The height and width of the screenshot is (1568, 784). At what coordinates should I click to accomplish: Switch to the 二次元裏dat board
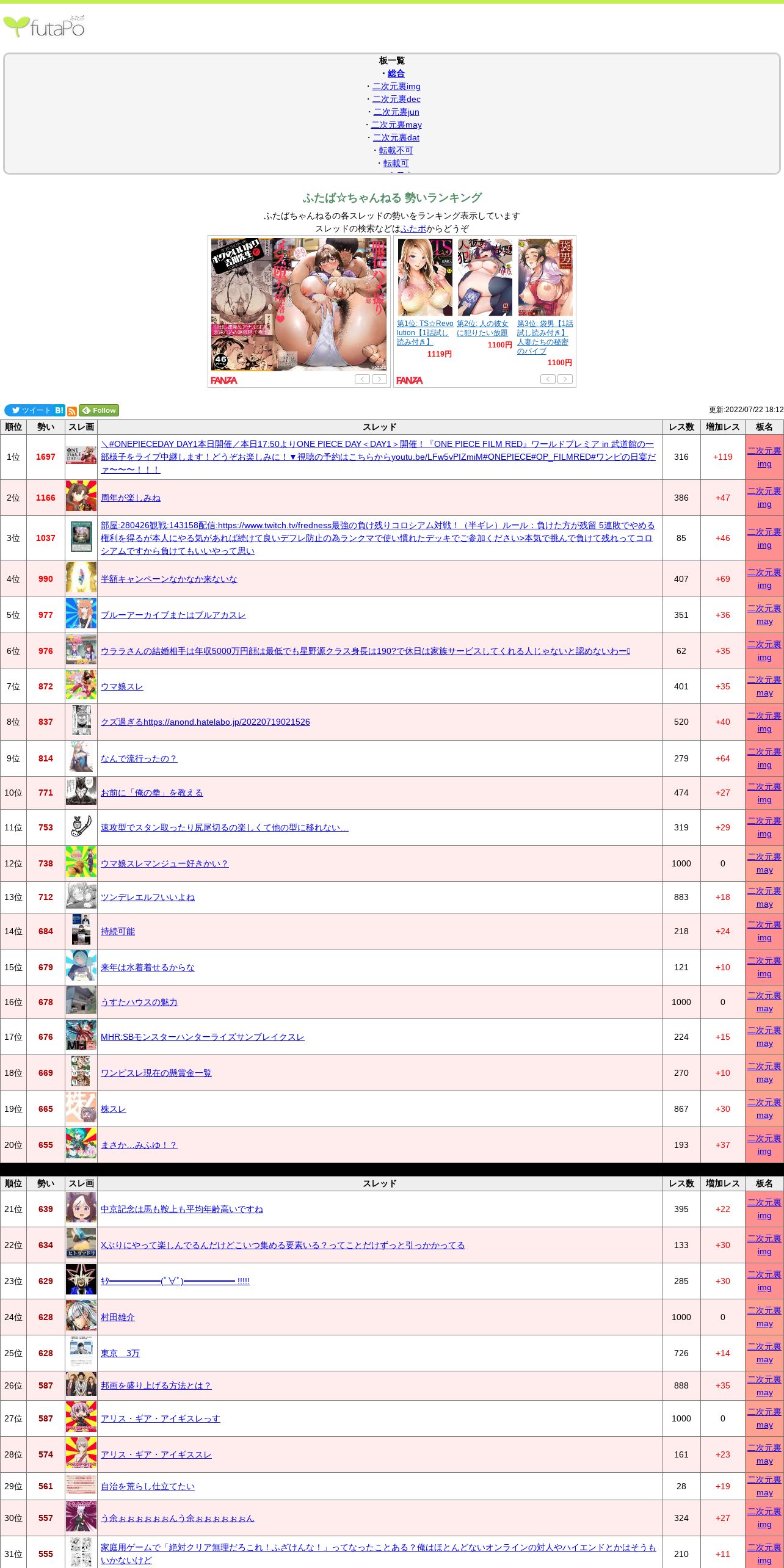[x=396, y=137]
